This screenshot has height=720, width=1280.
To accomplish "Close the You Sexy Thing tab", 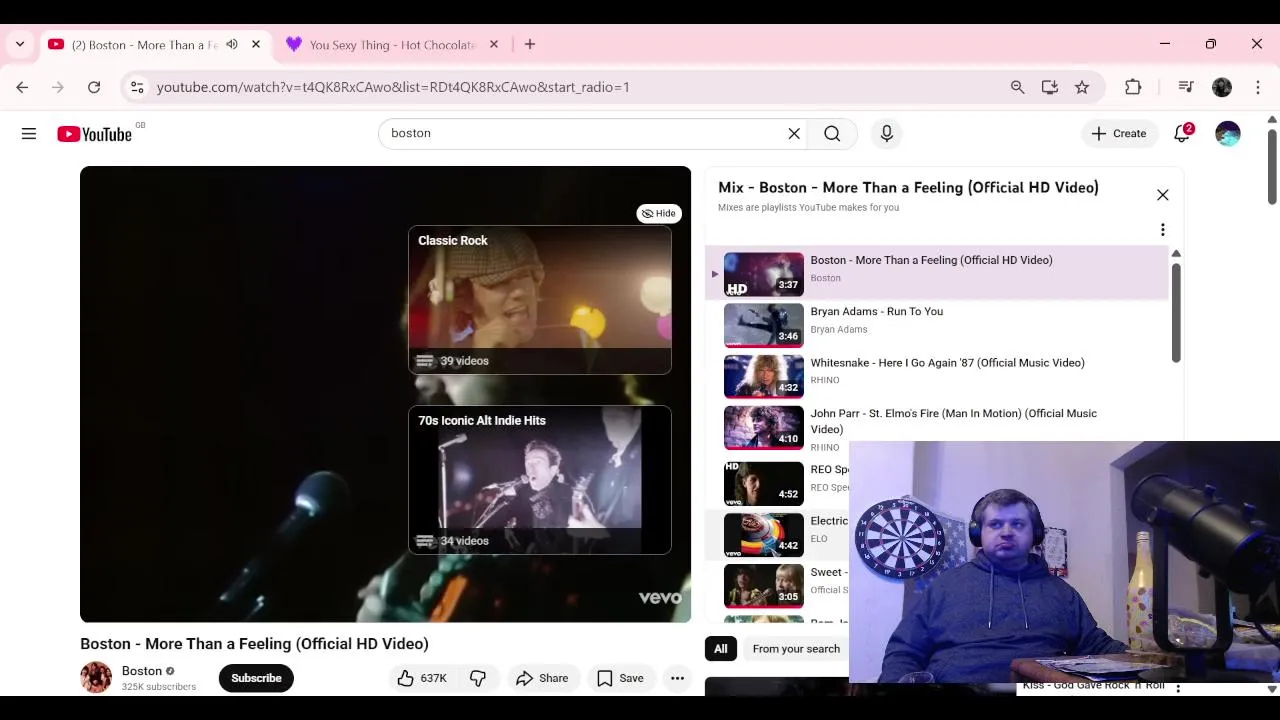I will click(494, 44).
